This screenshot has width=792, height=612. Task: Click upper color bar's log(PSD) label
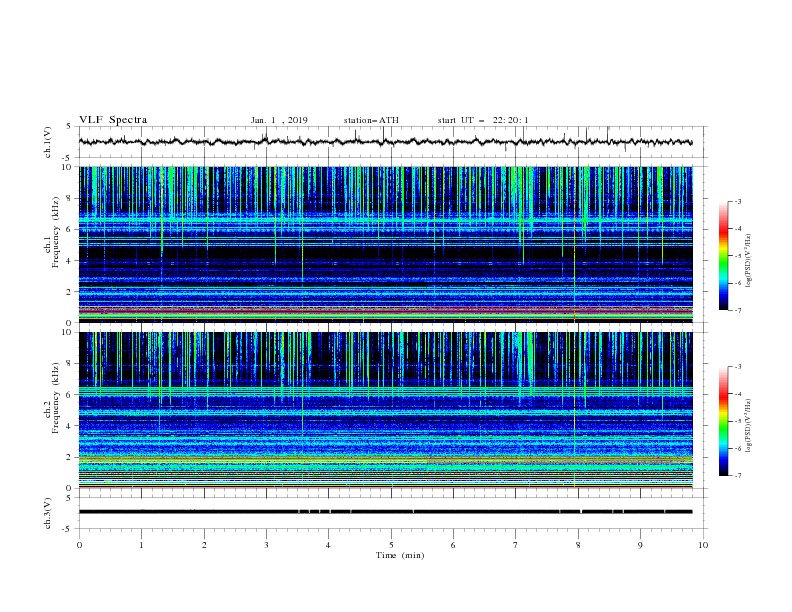coord(749,261)
